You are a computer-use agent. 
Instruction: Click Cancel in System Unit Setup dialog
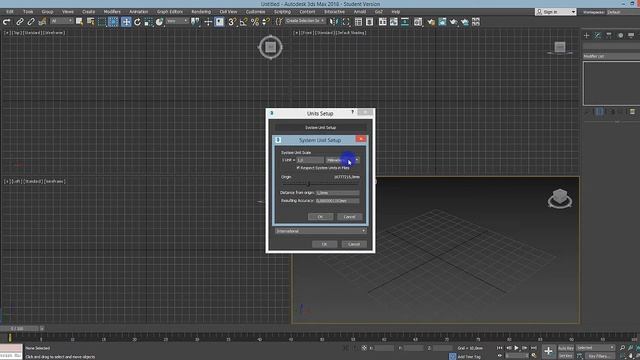coord(349,217)
